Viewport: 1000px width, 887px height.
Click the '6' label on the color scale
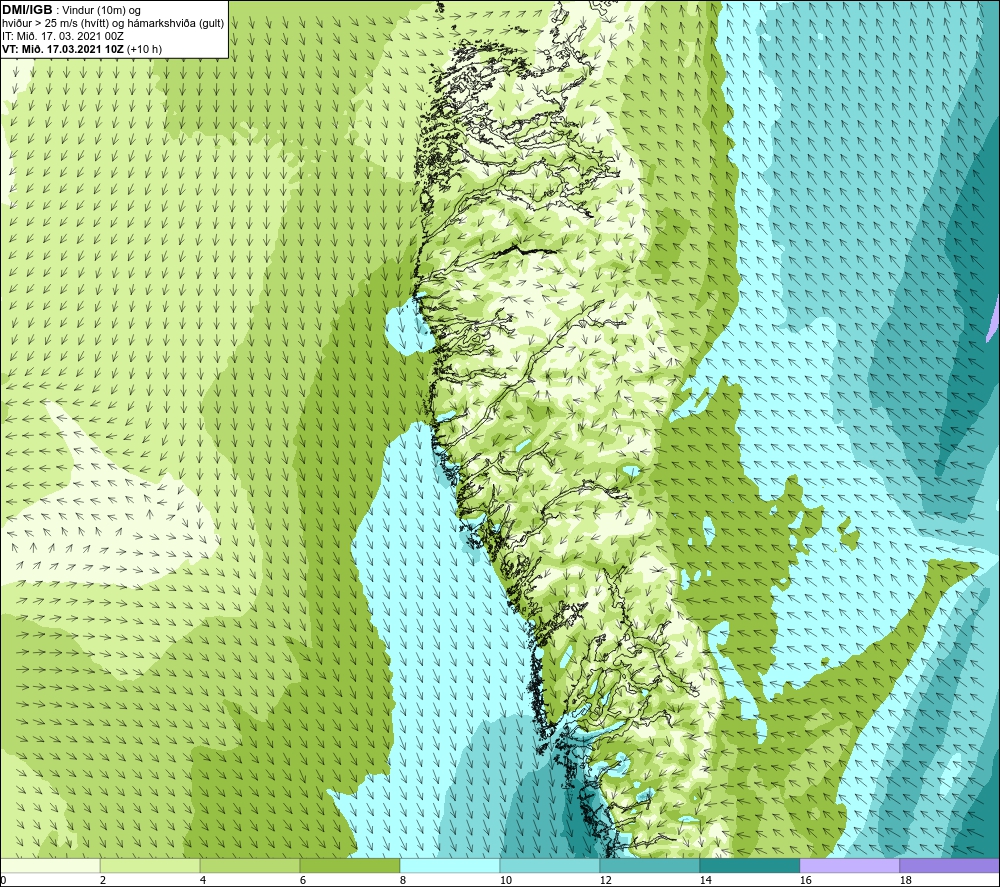303,880
